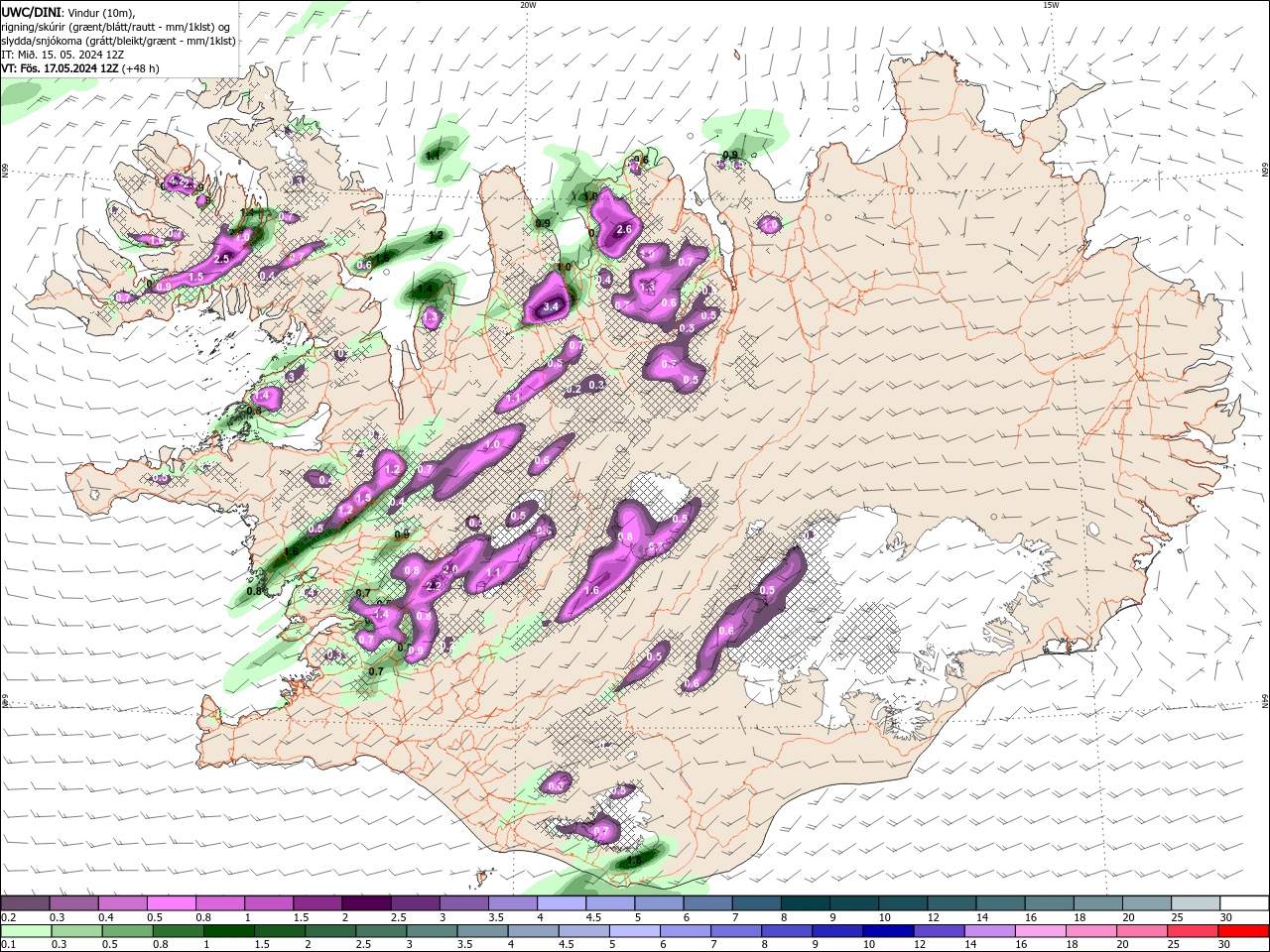Screen dimensions: 1270x952
Task: Click the bright pink 0.5 swatch in upper legend row
Action: tap(171, 903)
